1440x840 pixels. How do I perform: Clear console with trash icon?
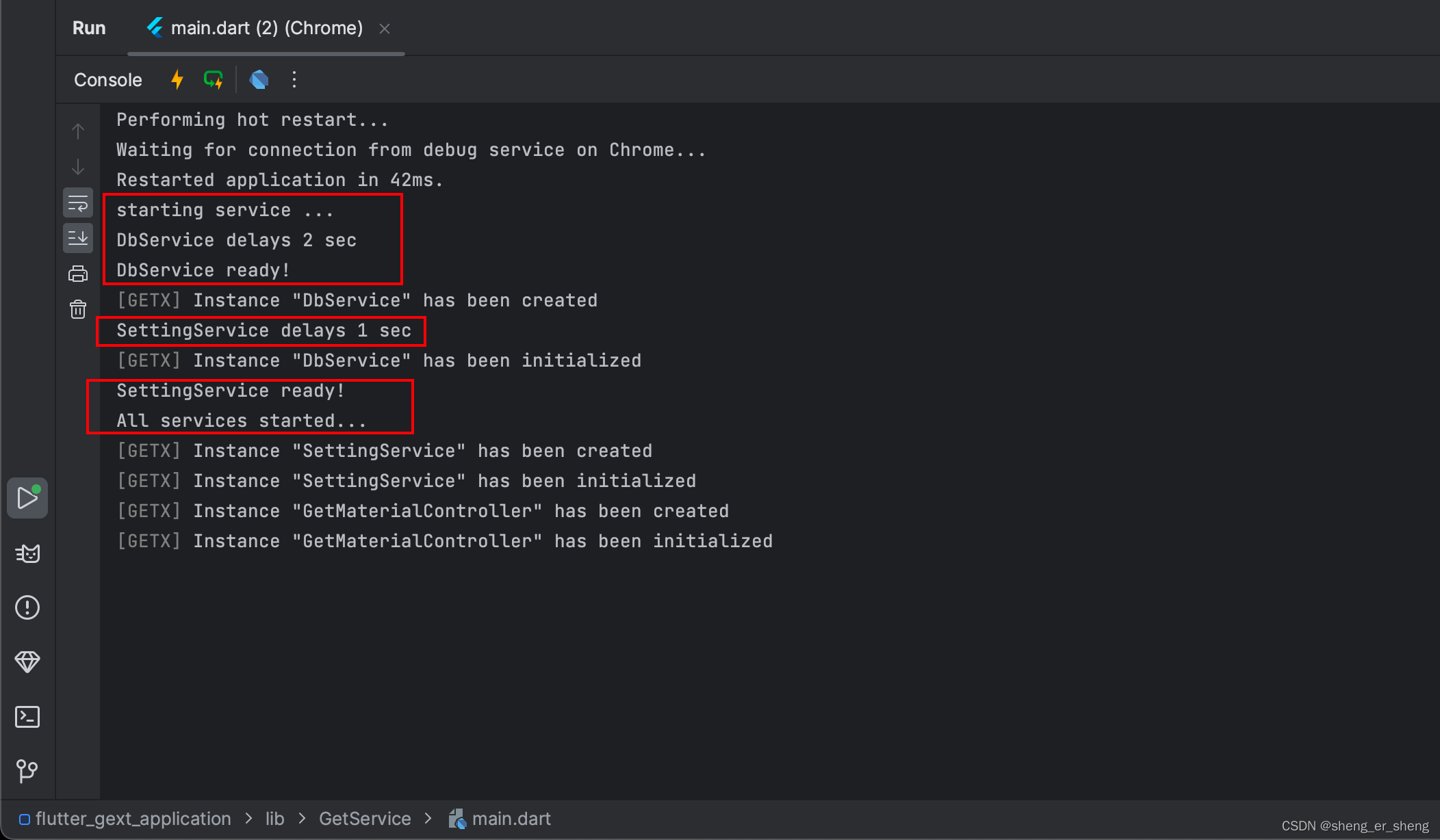pos(78,309)
